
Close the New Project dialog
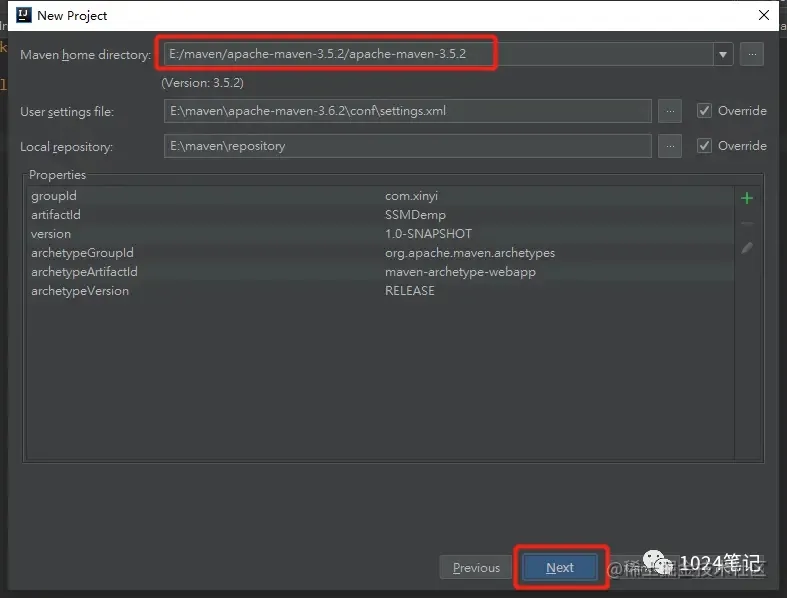pos(763,15)
